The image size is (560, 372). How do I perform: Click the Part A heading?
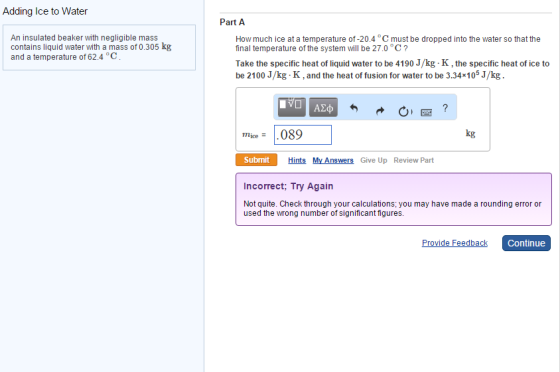pyautogui.click(x=232, y=22)
